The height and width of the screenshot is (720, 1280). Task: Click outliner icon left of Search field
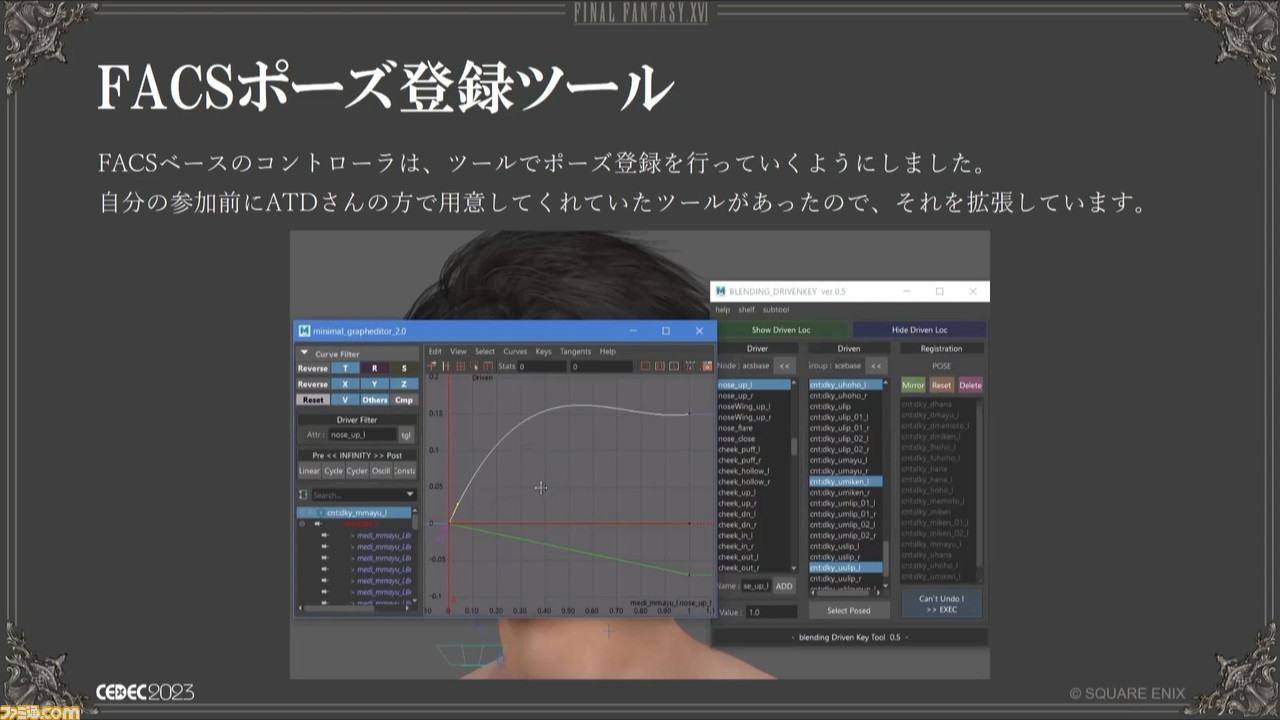(303, 495)
